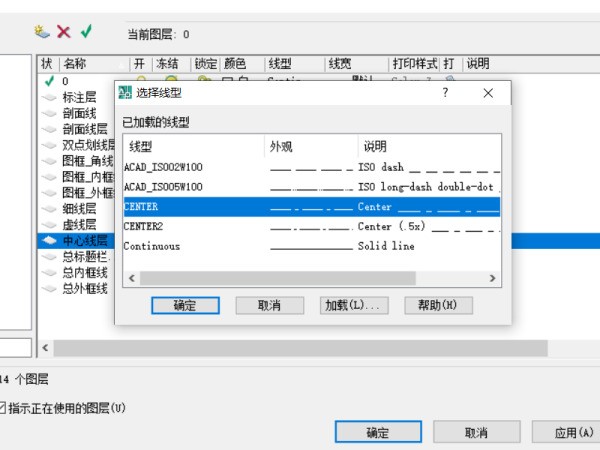The image size is (600, 450).
Task: Select the 标注层 layer name
Action: pos(80,97)
